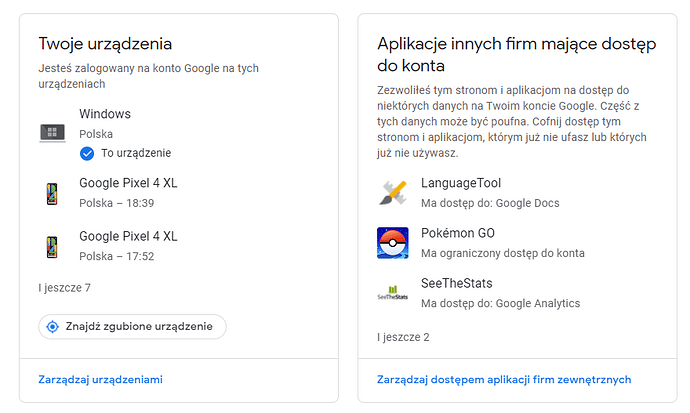Image resolution: width=690 pixels, height=413 pixels.
Task: Click the Pokémon GO Poké Ball icon
Action: 392,243
